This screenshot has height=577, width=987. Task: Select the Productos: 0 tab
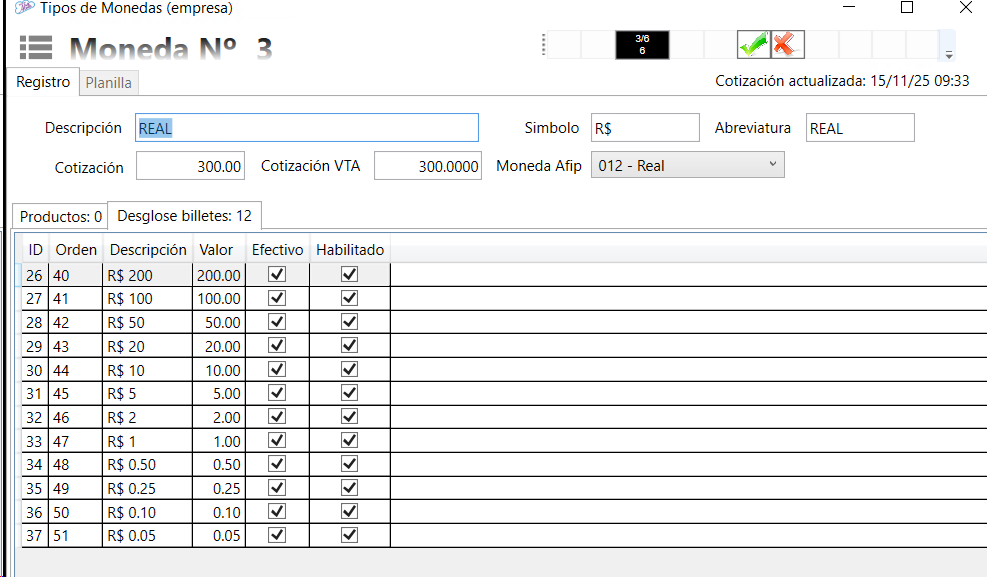(60, 216)
